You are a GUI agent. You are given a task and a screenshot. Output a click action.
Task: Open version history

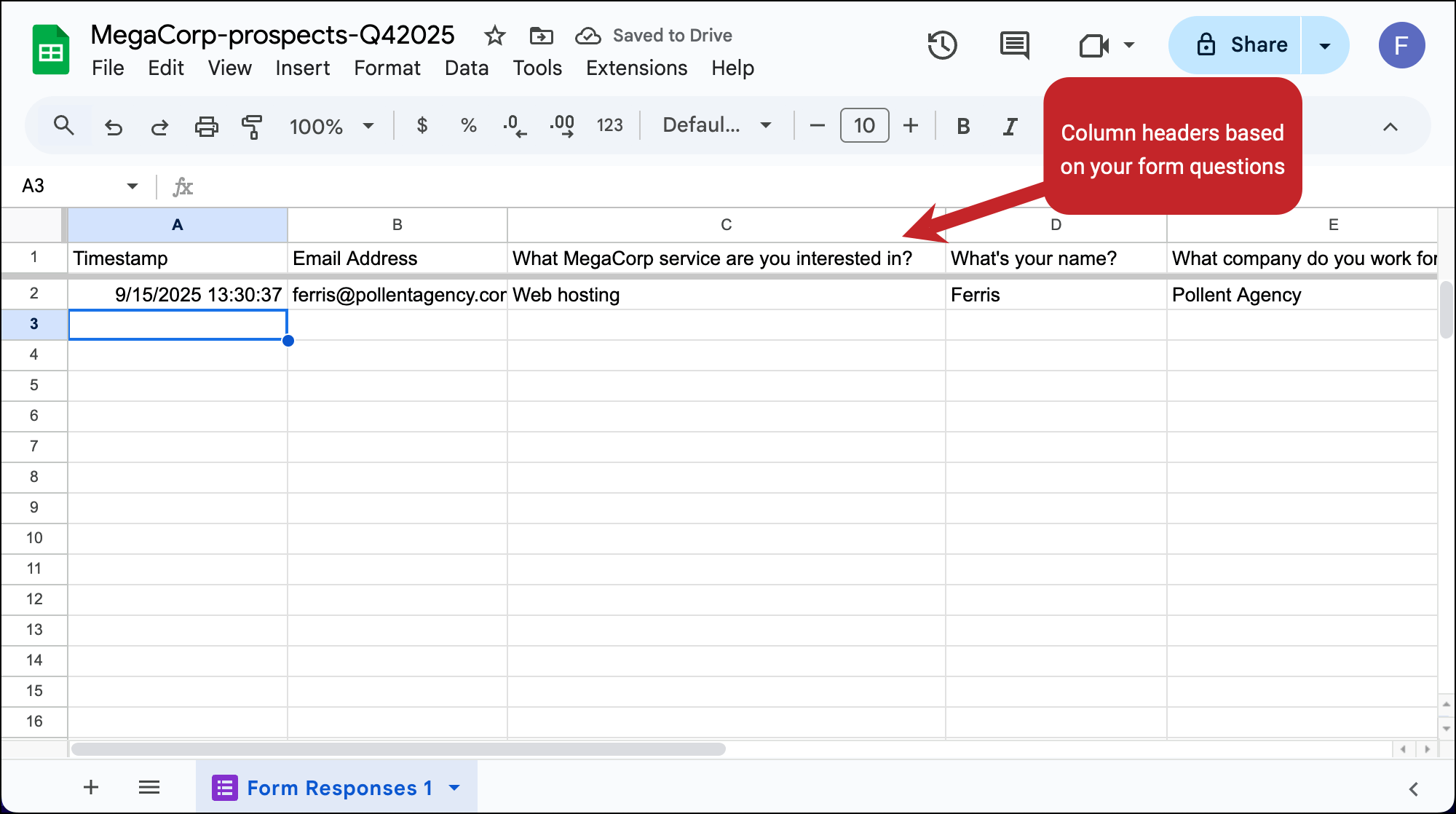coord(942,45)
